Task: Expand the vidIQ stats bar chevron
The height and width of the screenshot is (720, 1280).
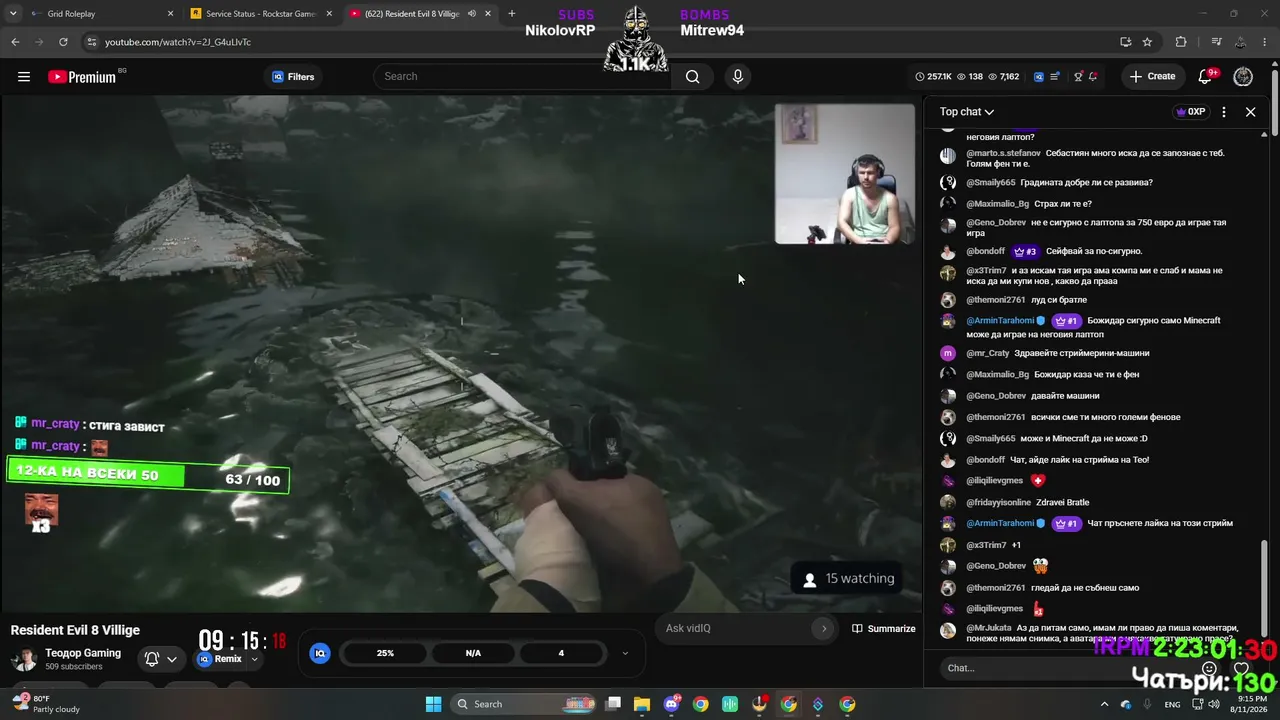Action: (625, 653)
